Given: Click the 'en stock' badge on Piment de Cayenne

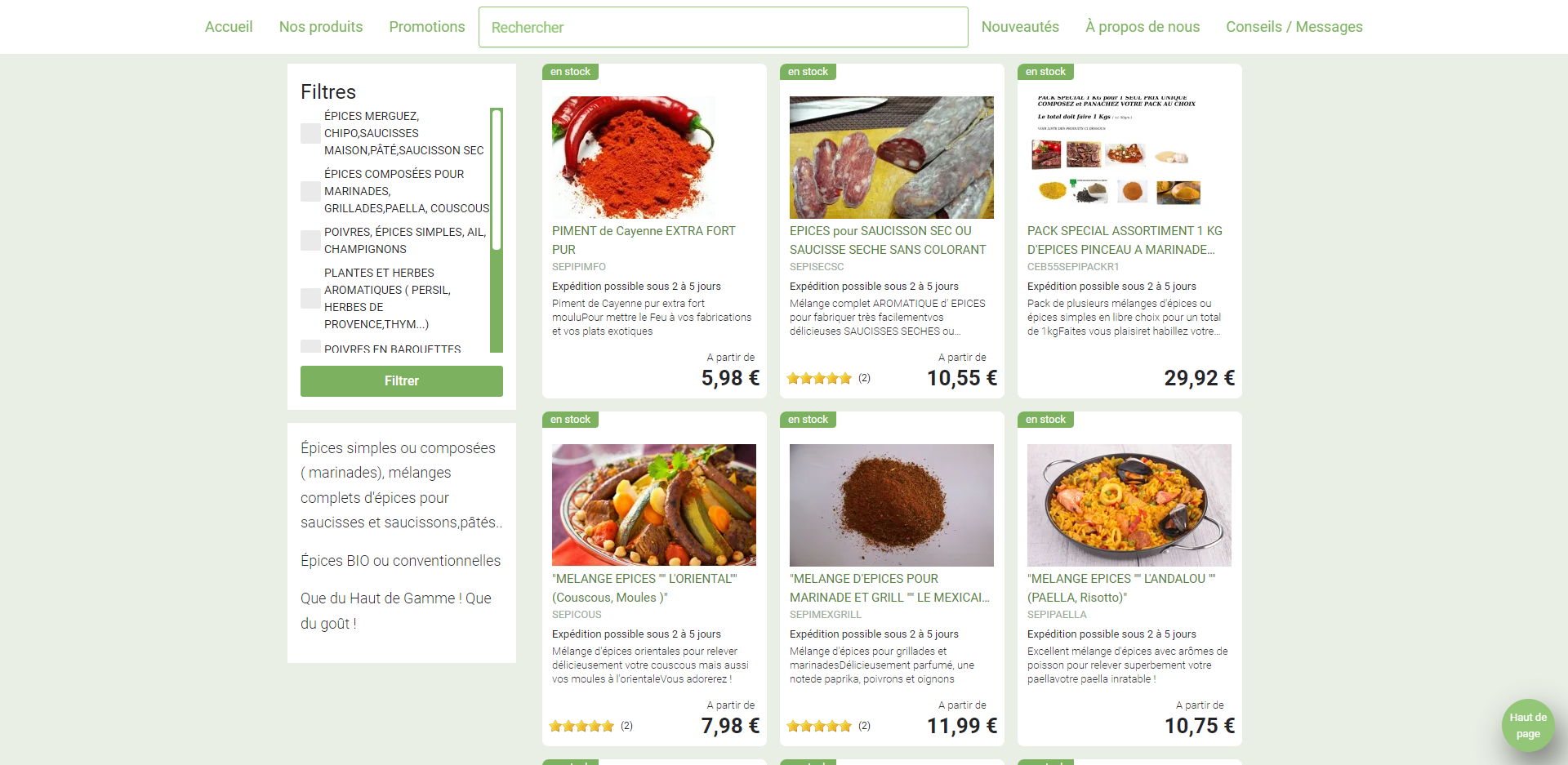Looking at the screenshot, I should point(570,72).
